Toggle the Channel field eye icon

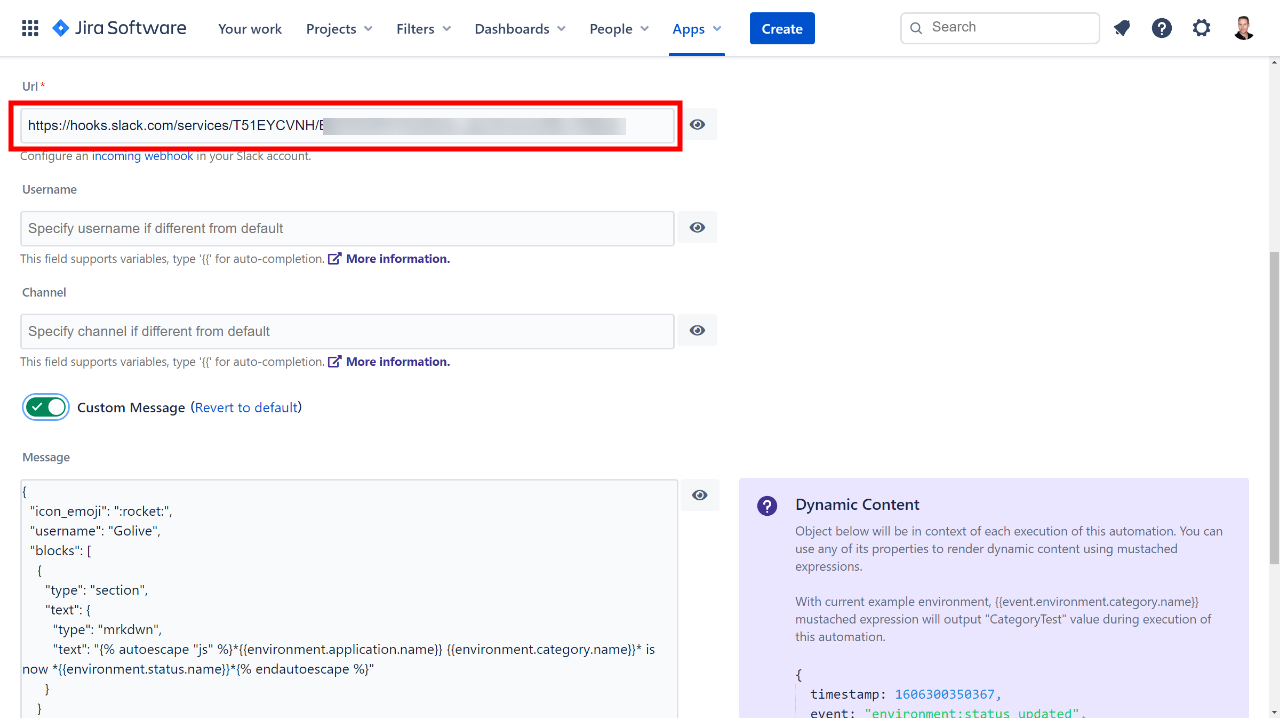click(x=697, y=331)
